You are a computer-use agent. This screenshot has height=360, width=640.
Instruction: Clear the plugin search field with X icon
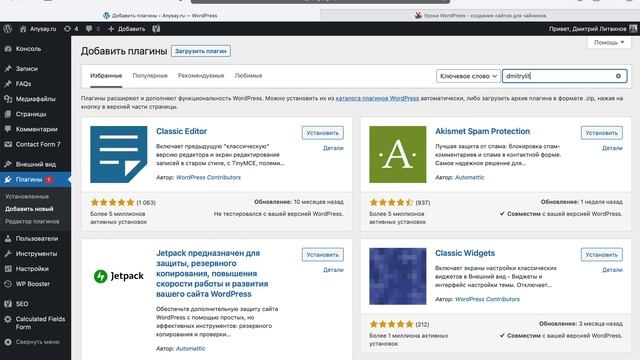(618, 76)
